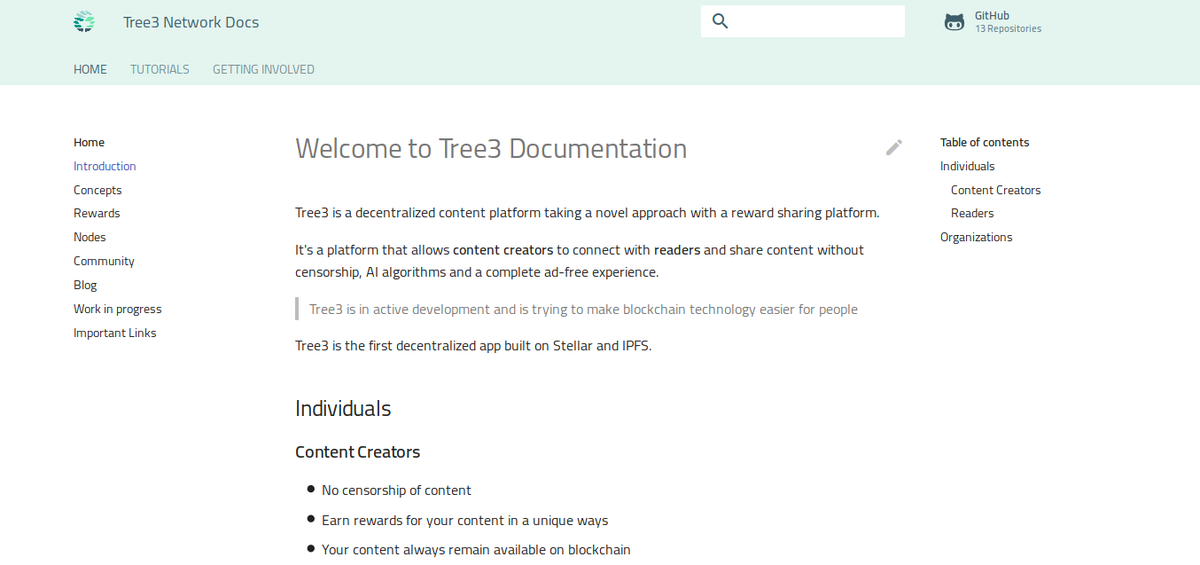The image size is (1200, 565).
Task: Click the search magnifier icon
Action: [x=720, y=21]
